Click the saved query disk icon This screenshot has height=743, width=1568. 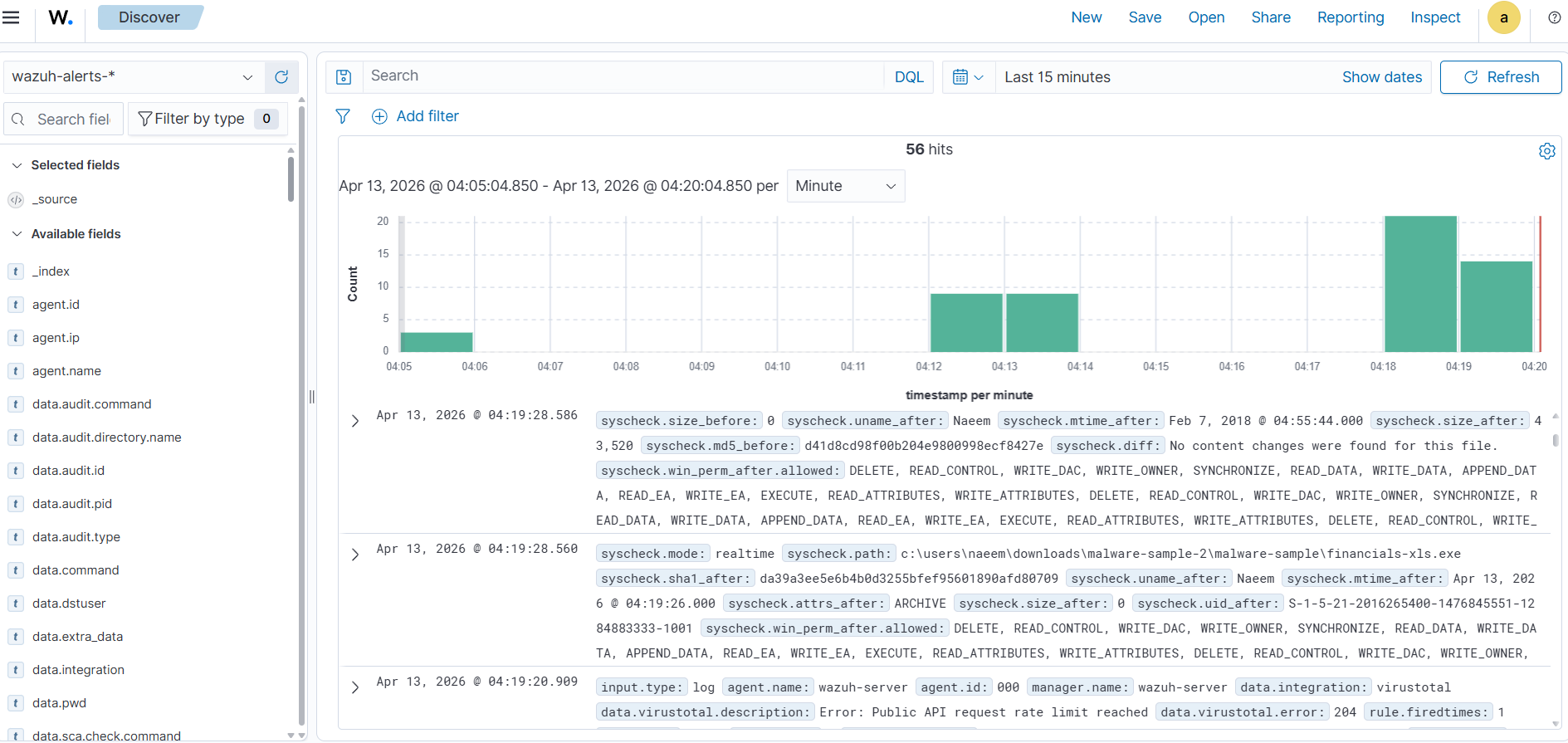[x=344, y=77]
